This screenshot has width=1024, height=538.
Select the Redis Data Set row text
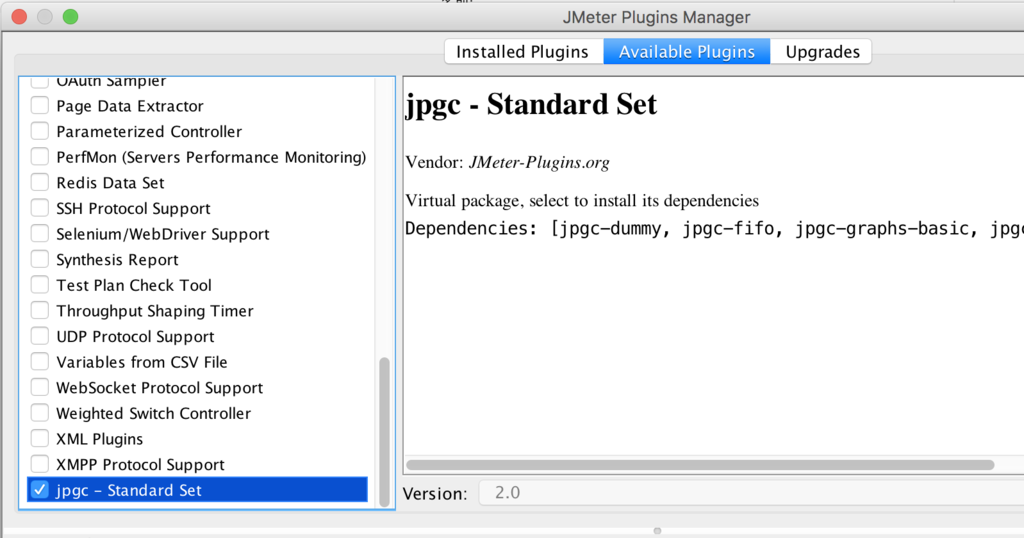point(110,183)
